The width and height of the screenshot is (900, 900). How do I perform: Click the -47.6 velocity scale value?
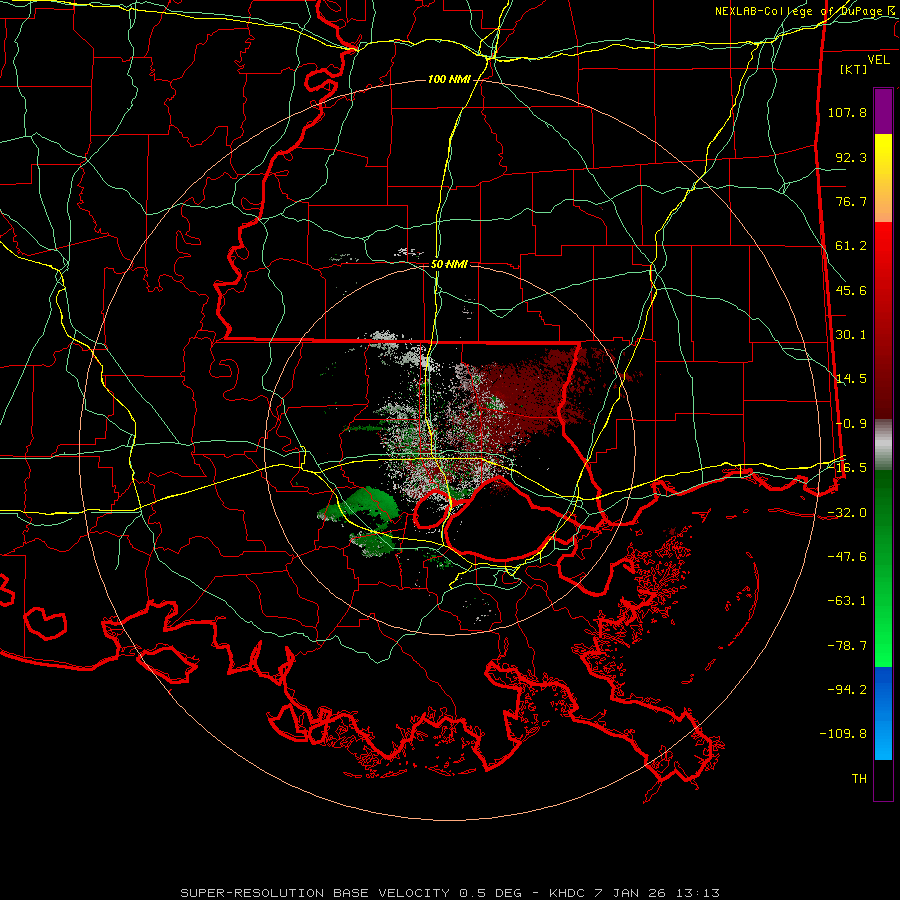[847, 557]
